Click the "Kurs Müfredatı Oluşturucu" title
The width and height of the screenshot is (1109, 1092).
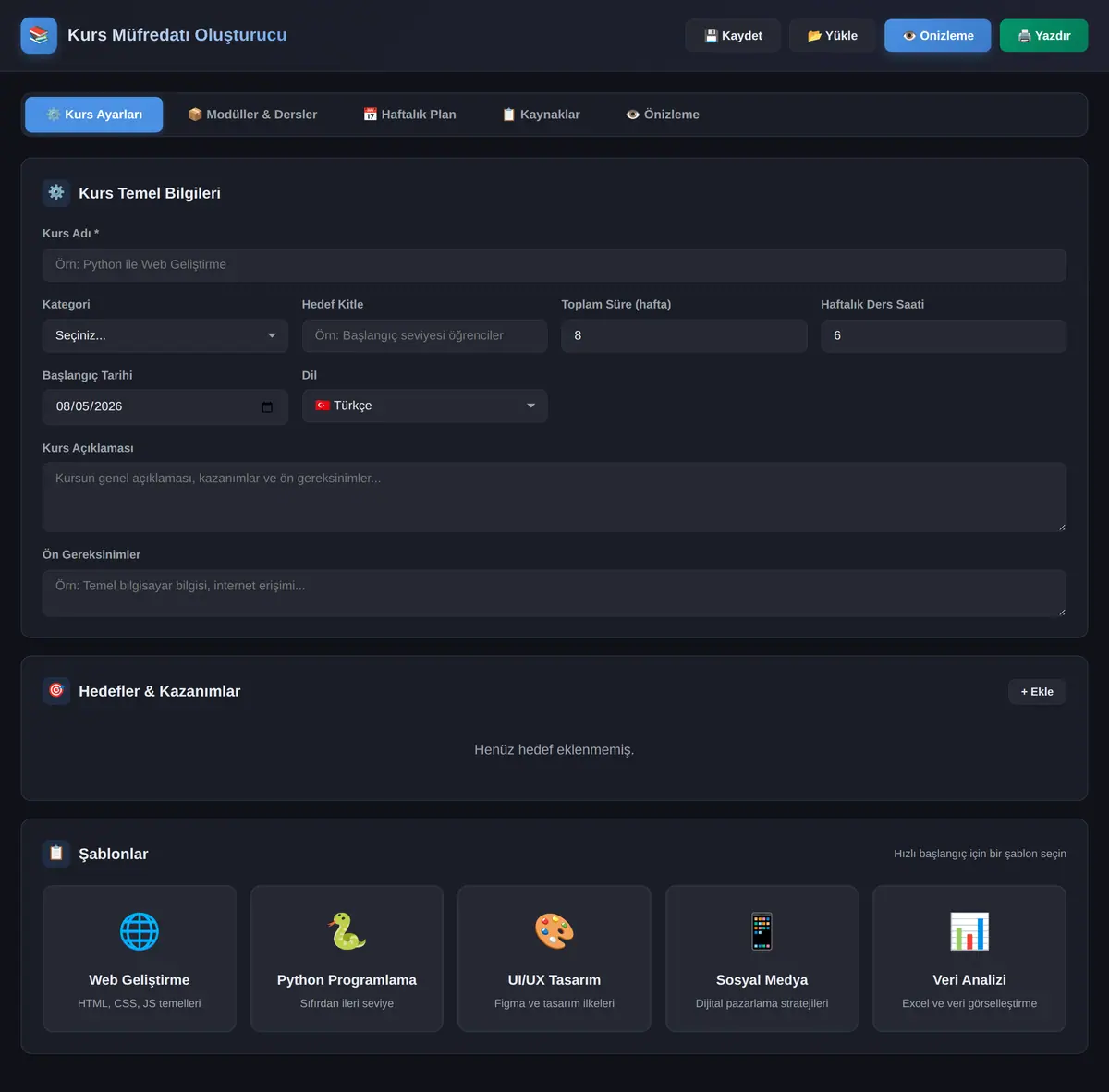click(x=177, y=35)
